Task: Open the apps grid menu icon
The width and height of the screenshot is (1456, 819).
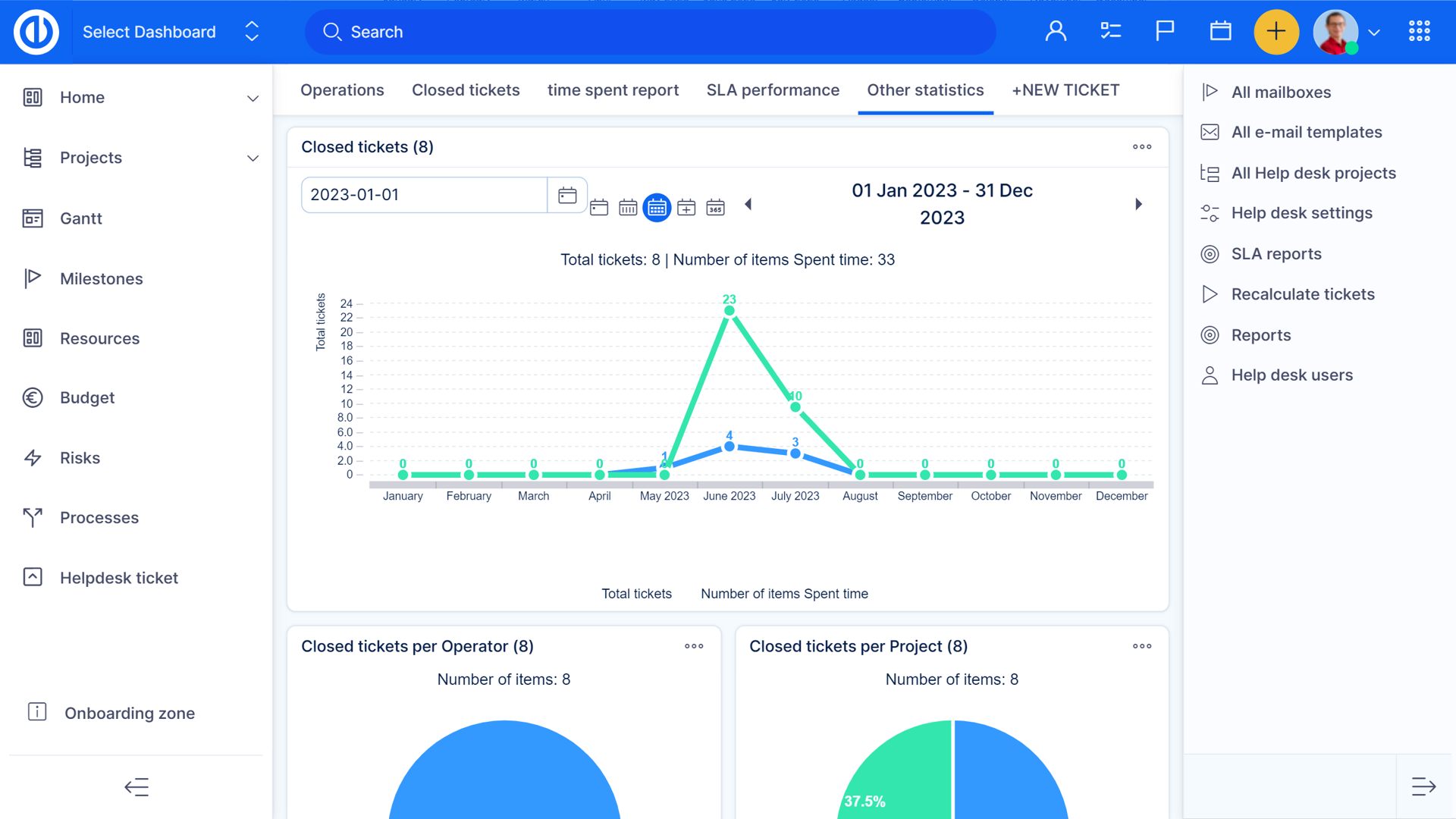Action: click(1419, 32)
